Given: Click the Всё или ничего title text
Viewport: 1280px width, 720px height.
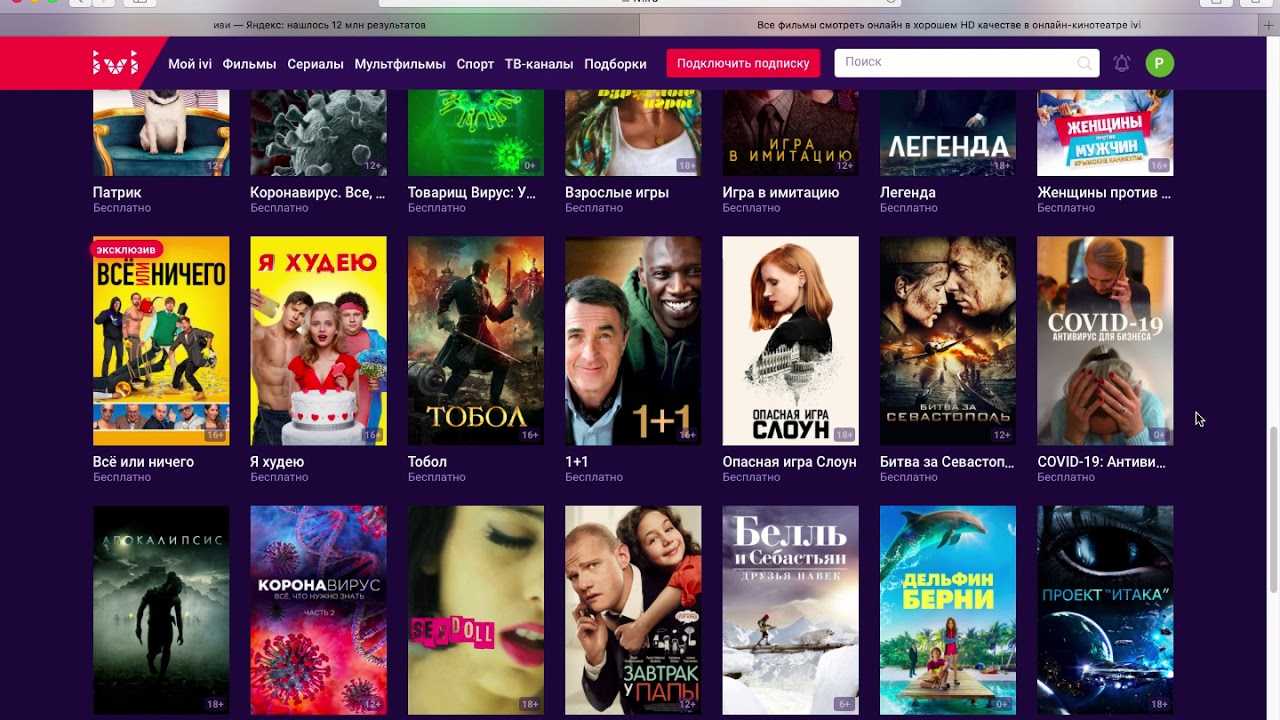Looking at the screenshot, I should click(143, 462).
